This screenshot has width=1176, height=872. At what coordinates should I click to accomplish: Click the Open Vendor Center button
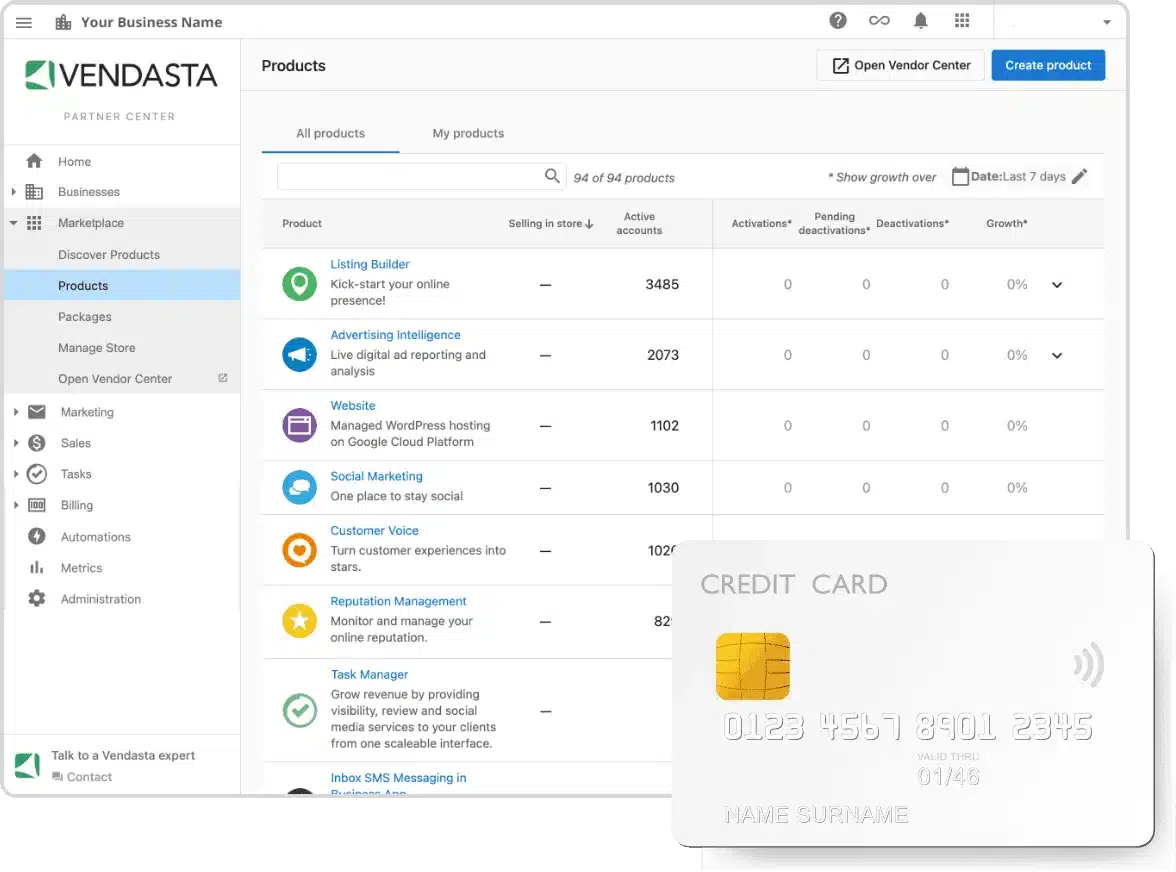coord(901,65)
